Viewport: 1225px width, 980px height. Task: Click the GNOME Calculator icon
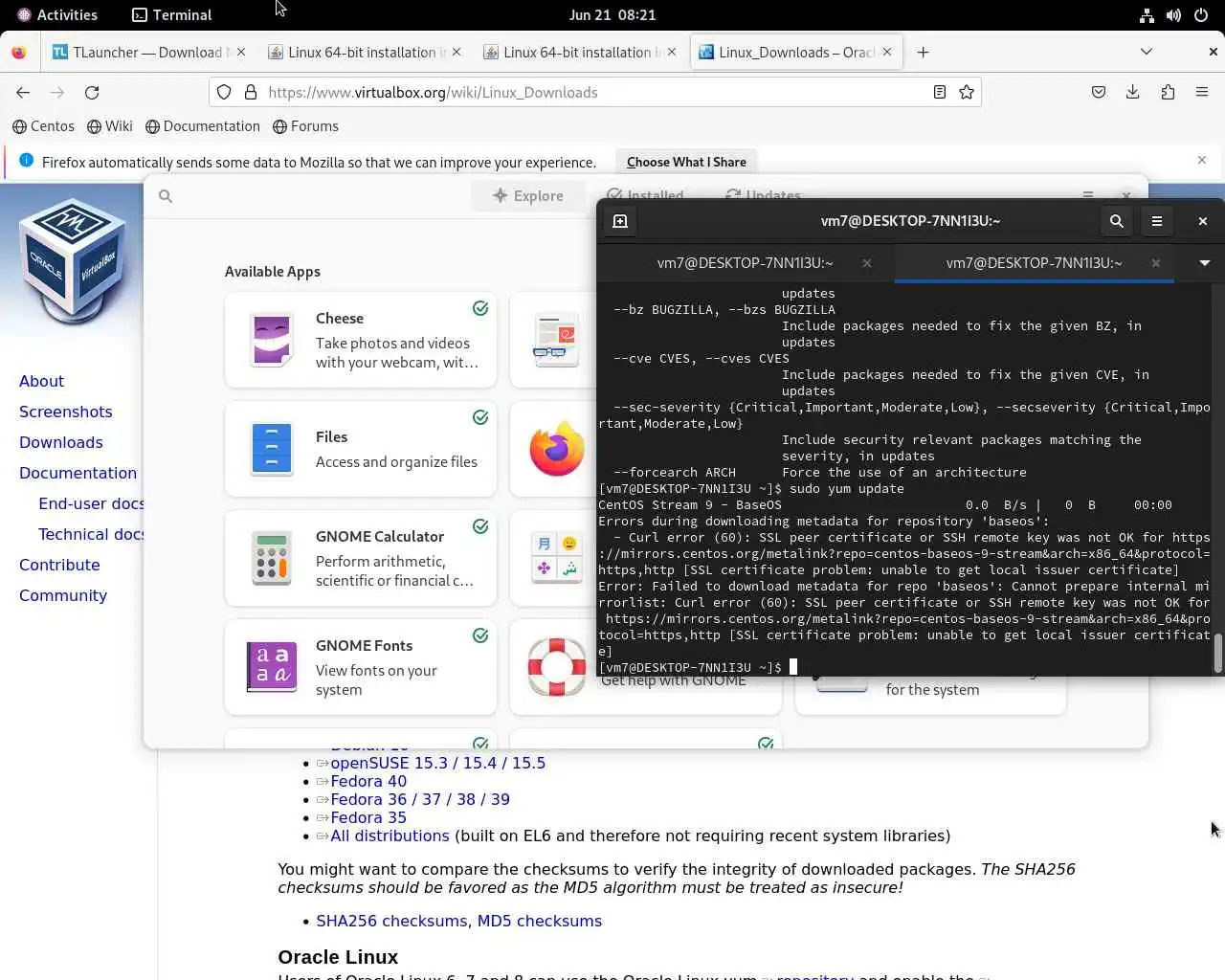pyautogui.click(x=272, y=558)
